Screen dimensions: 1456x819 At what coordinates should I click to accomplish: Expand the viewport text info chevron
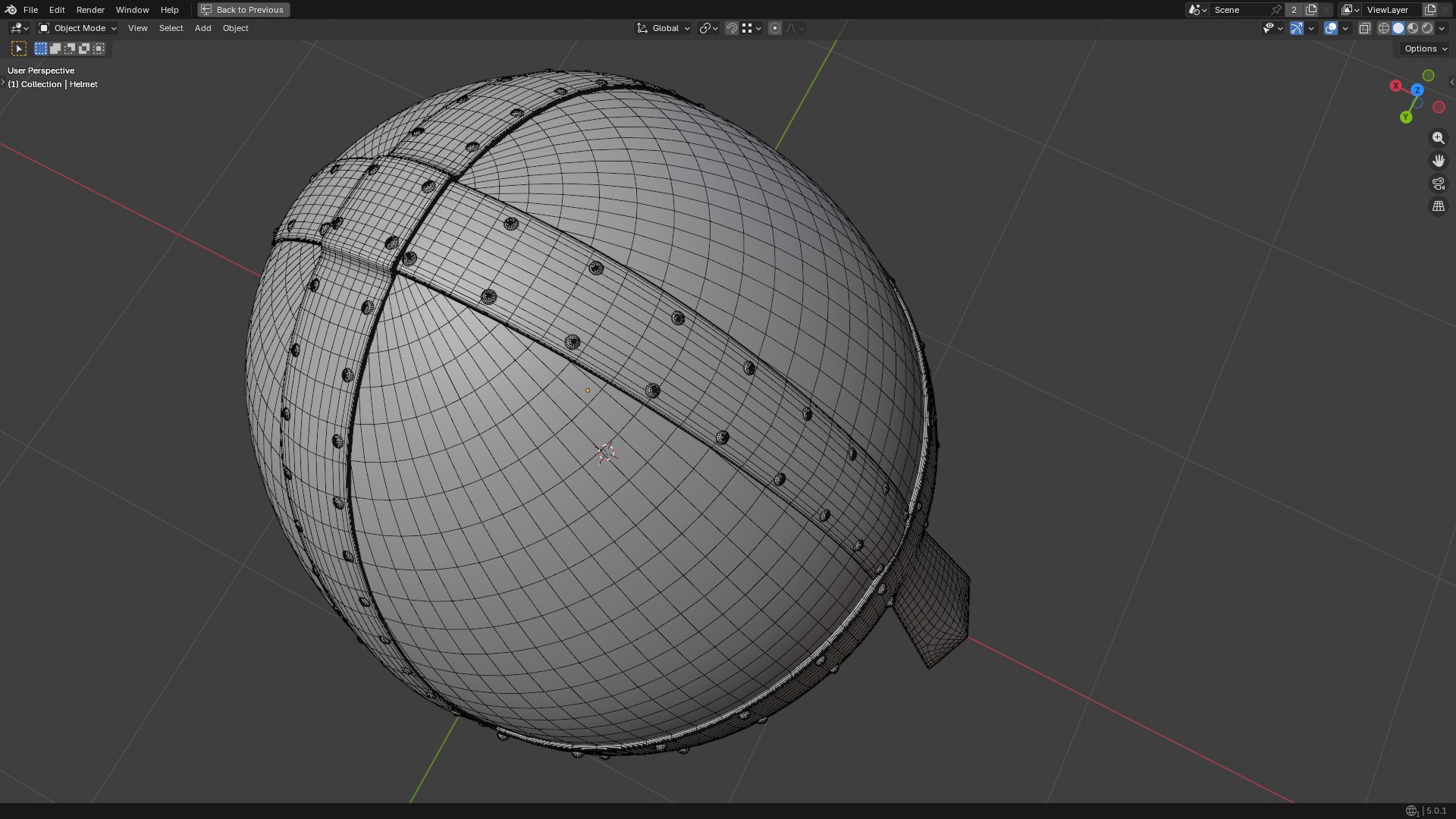click(3, 82)
